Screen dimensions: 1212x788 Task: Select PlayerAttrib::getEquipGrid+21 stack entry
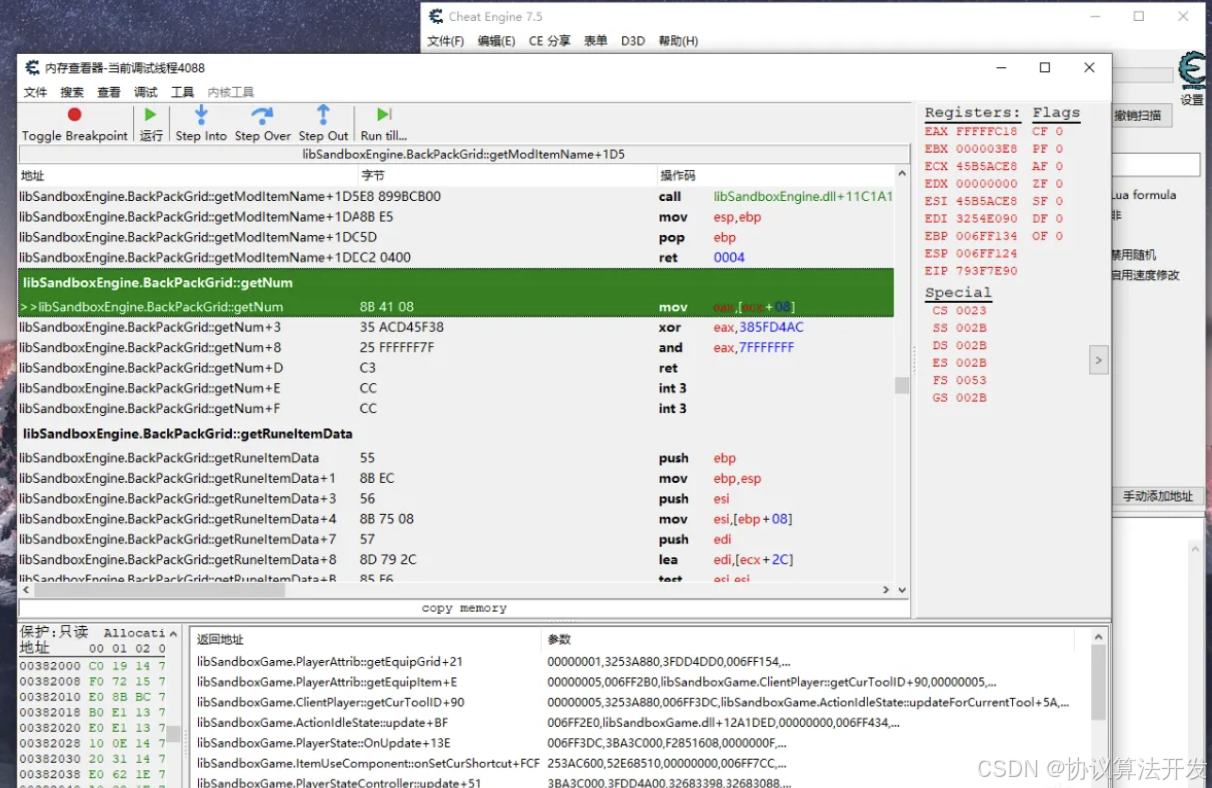(642, 661)
